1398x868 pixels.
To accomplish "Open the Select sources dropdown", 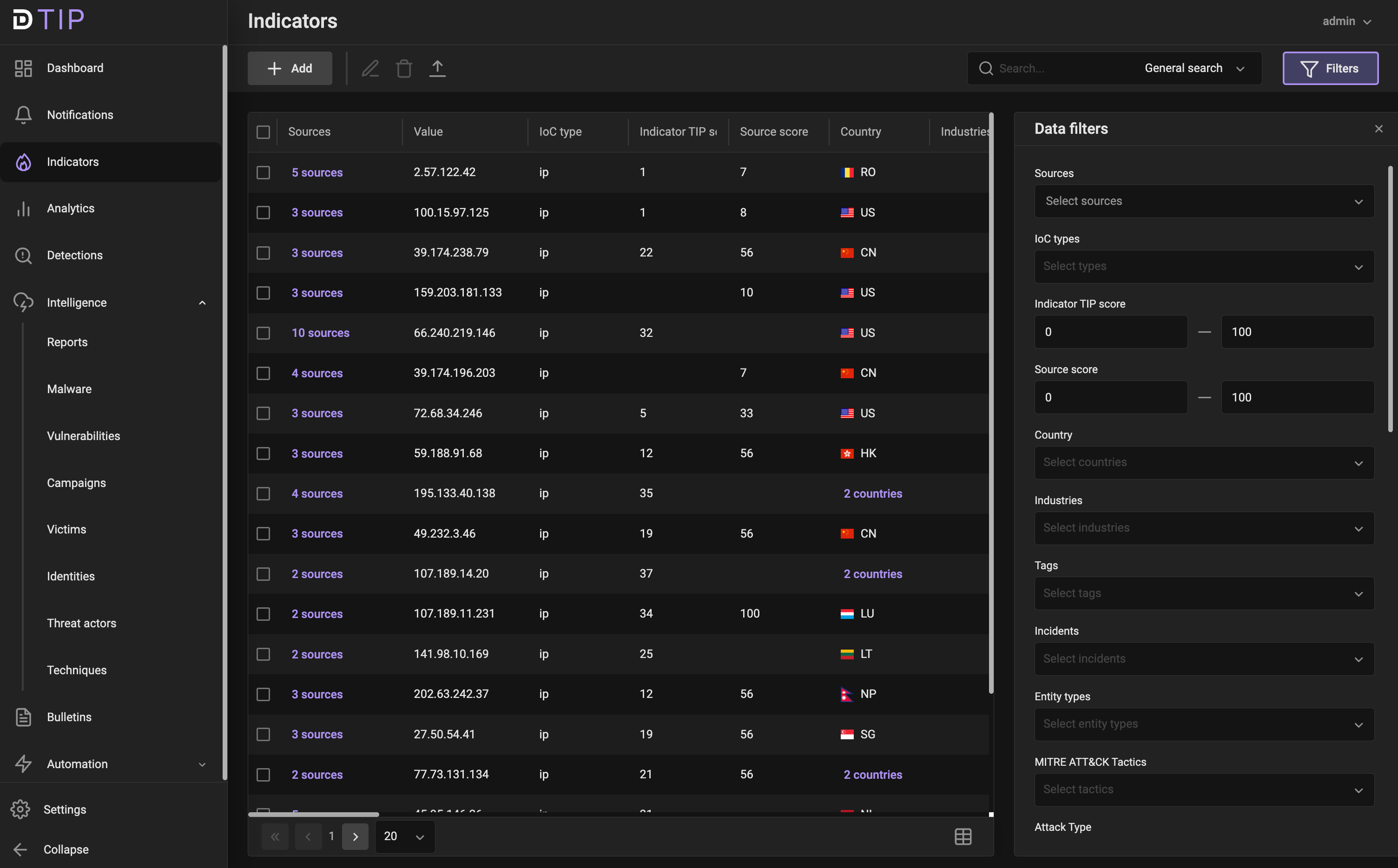I will point(1204,201).
